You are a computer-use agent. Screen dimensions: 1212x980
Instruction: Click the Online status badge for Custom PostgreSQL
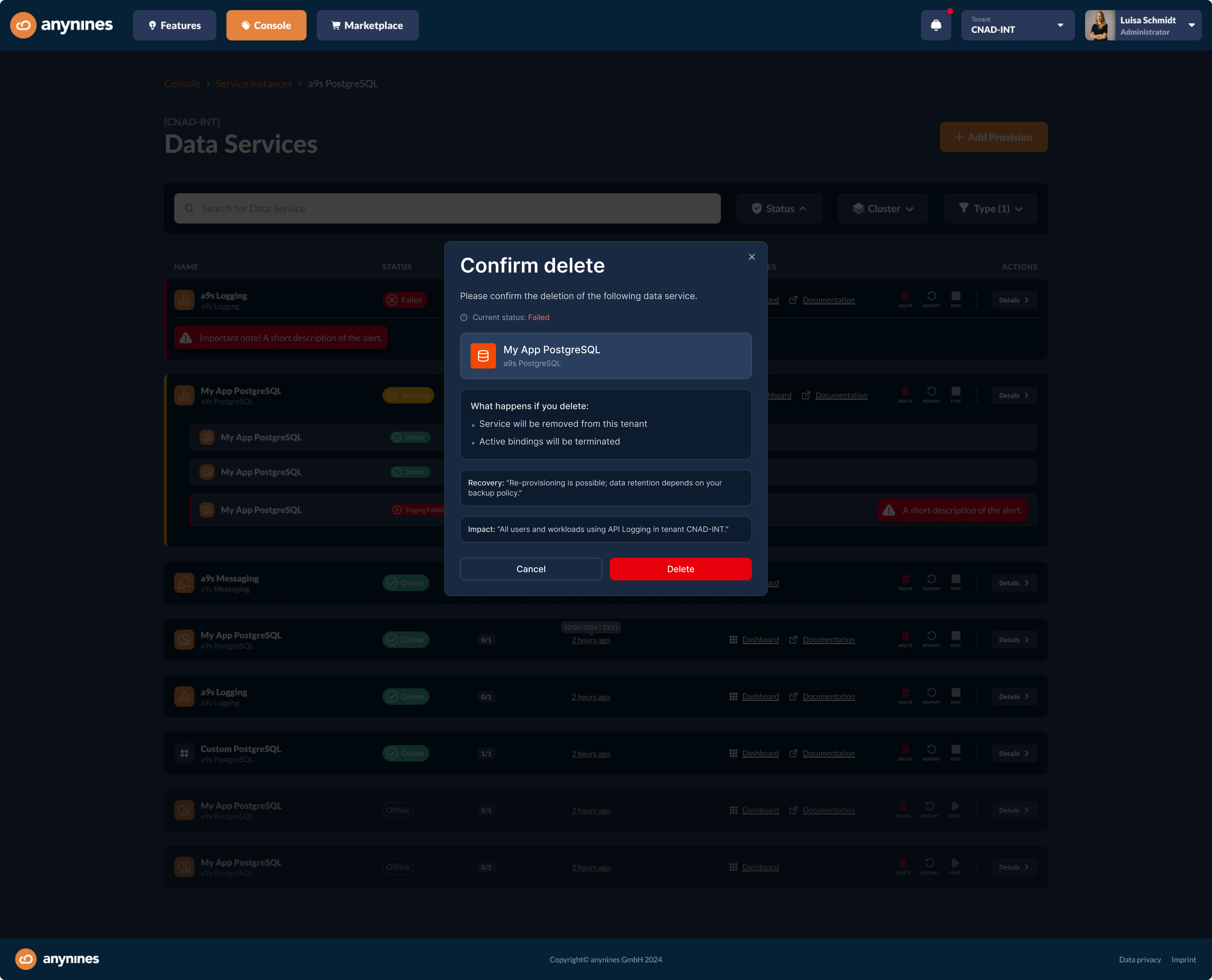(x=406, y=753)
